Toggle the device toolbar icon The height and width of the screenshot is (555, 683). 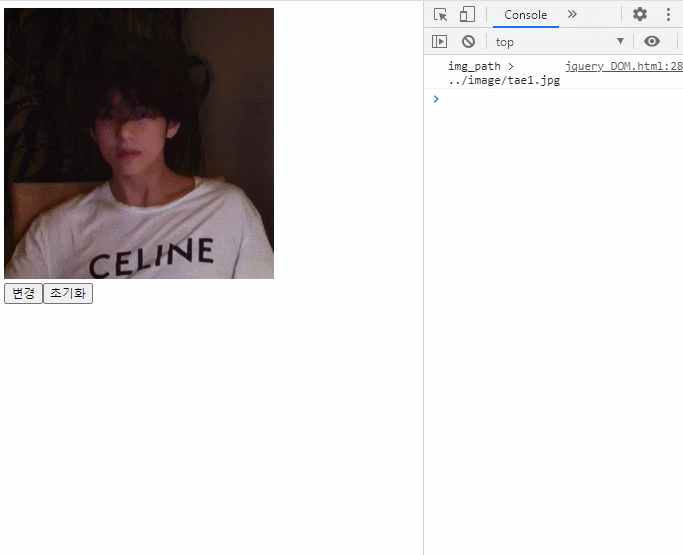click(x=467, y=14)
